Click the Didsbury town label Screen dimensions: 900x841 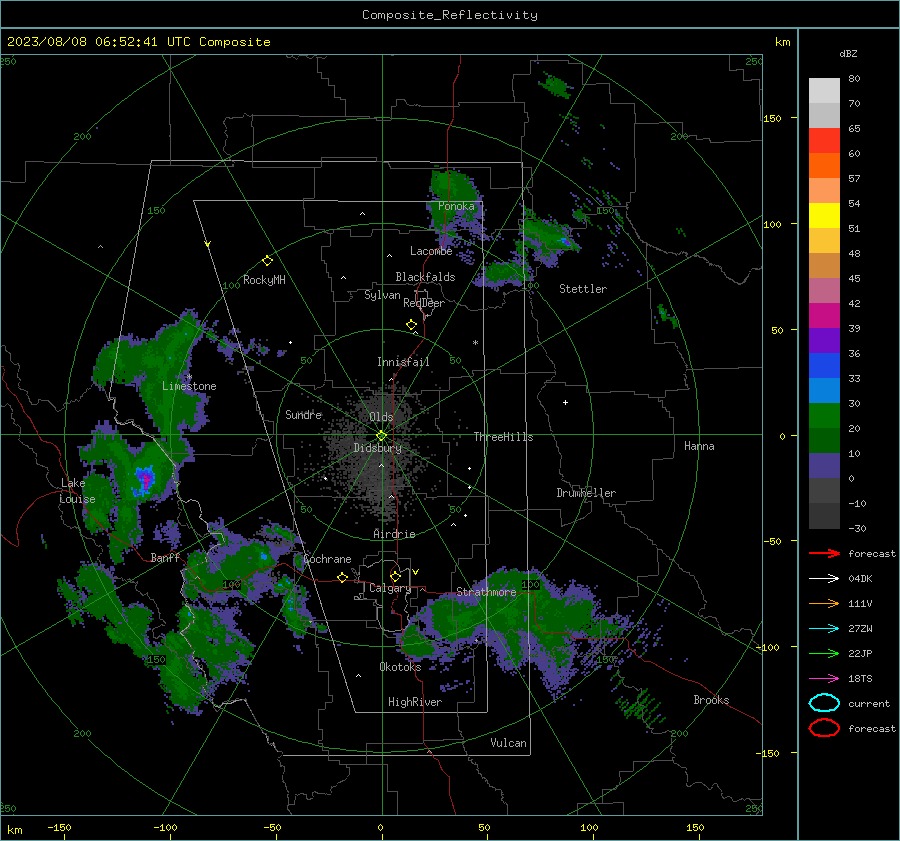[x=378, y=448]
